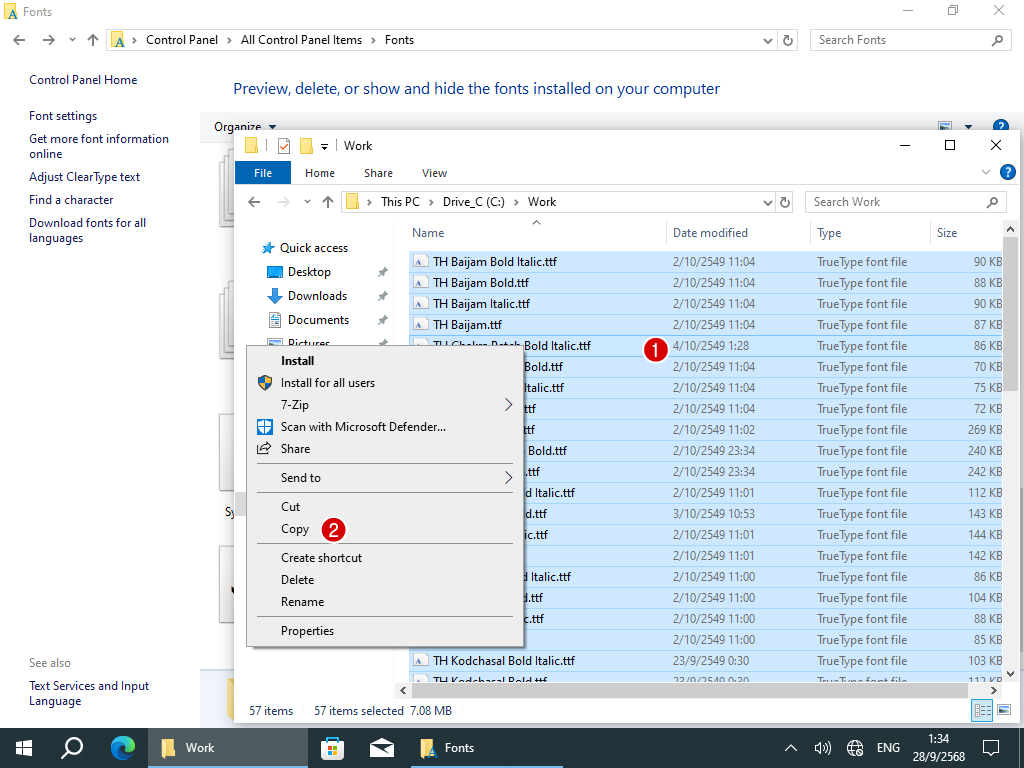
Task: Open the View ribbon tab
Action: pyautogui.click(x=434, y=173)
